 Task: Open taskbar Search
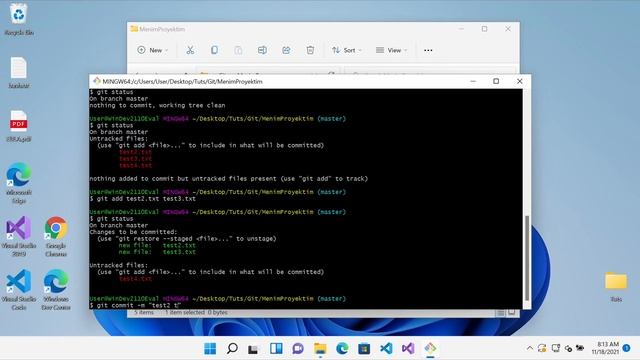(x=232, y=349)
